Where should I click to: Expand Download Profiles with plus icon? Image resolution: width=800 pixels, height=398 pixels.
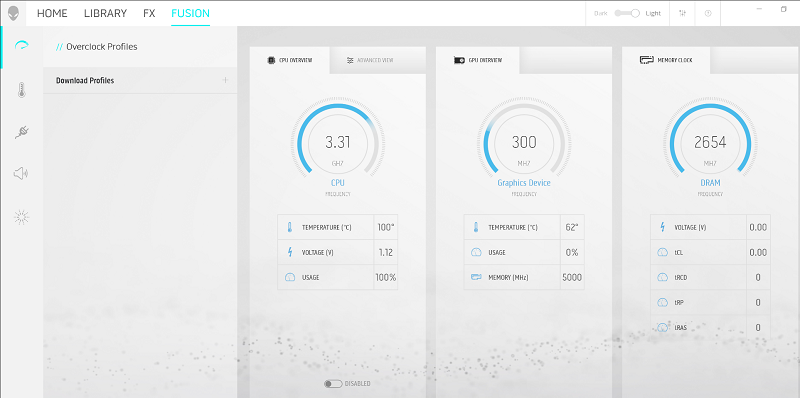(226, 80)
